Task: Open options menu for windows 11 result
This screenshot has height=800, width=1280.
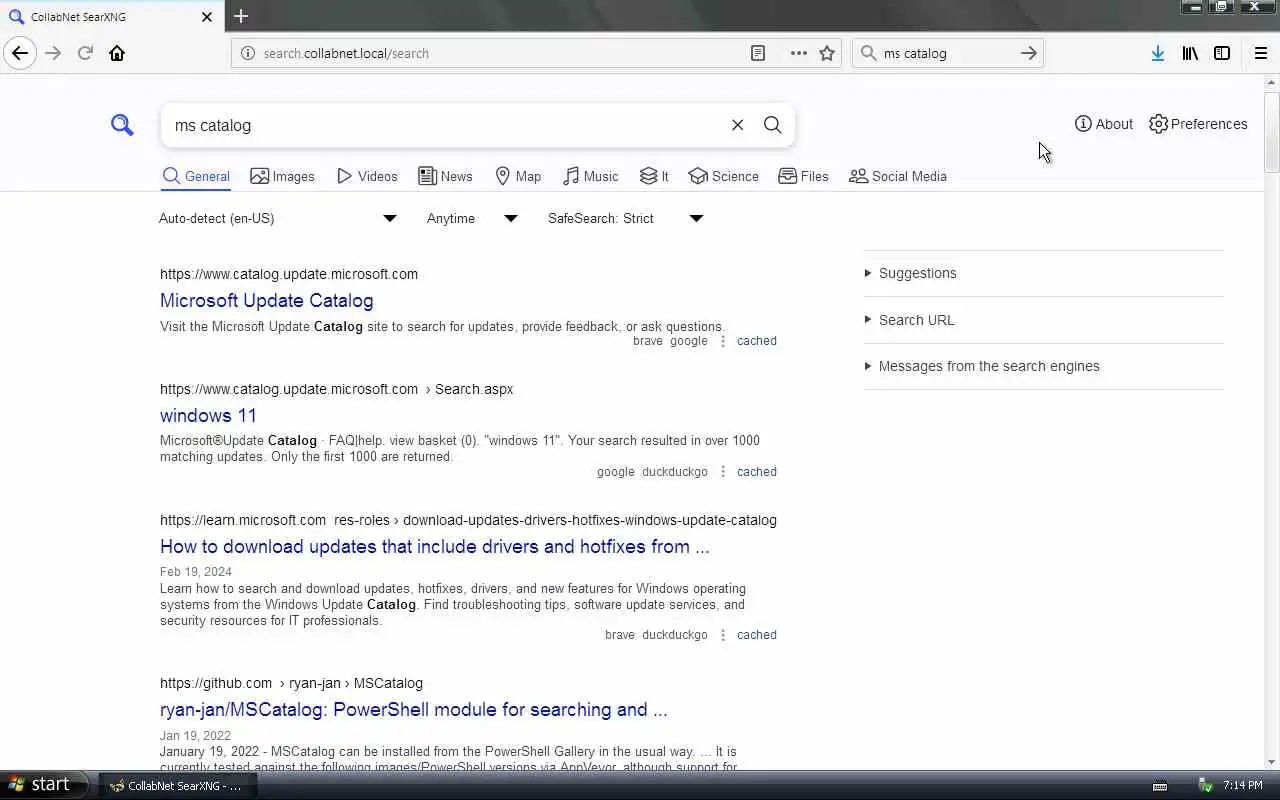Action: [x=723, y=472]
